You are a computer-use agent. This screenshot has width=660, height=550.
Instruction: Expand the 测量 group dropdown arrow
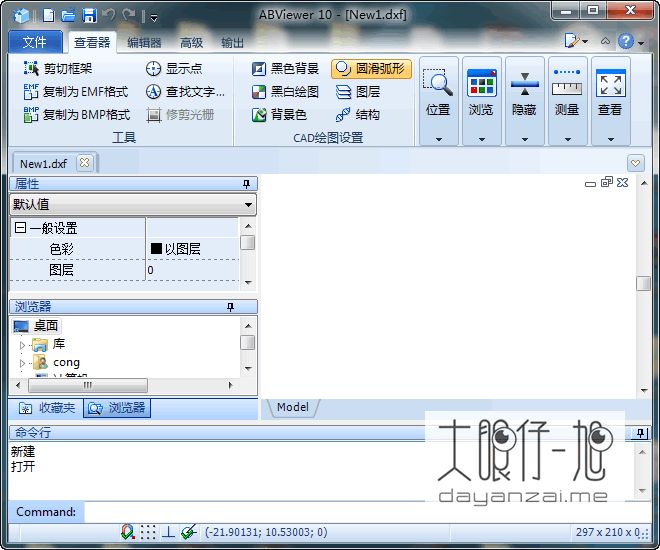(568, 139)
